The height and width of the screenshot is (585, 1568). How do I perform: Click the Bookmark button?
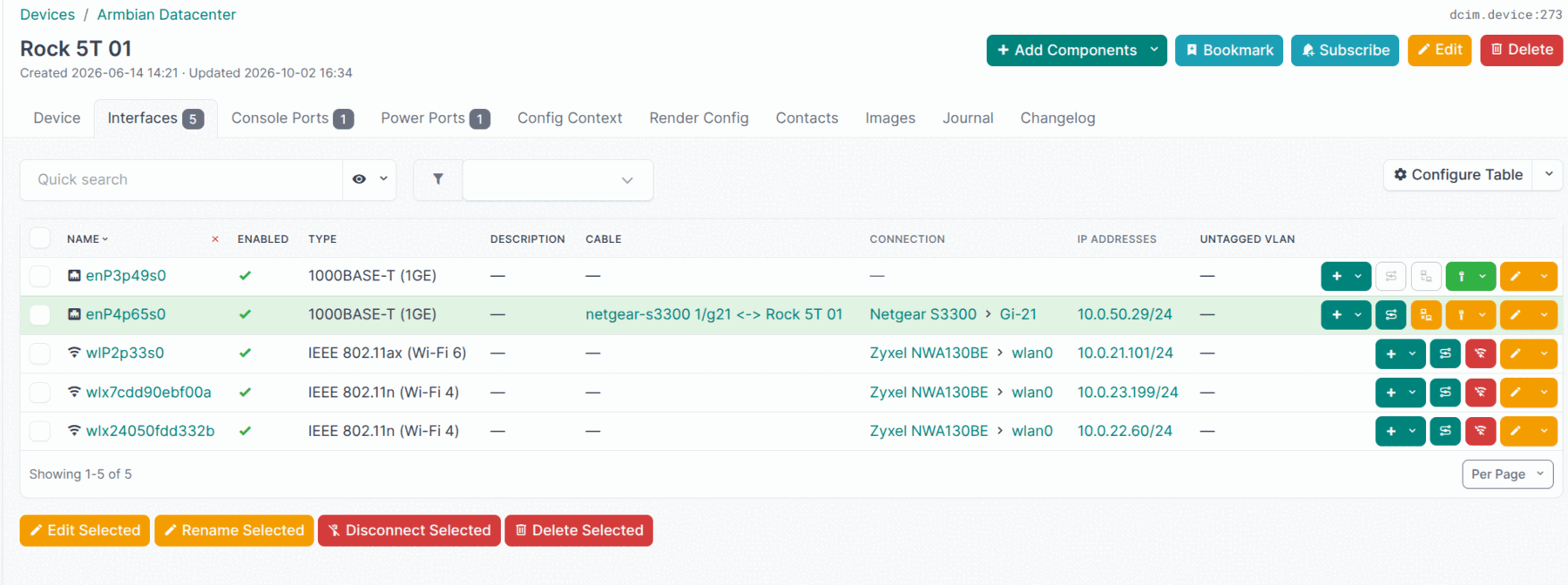[x=1228, y=50]
